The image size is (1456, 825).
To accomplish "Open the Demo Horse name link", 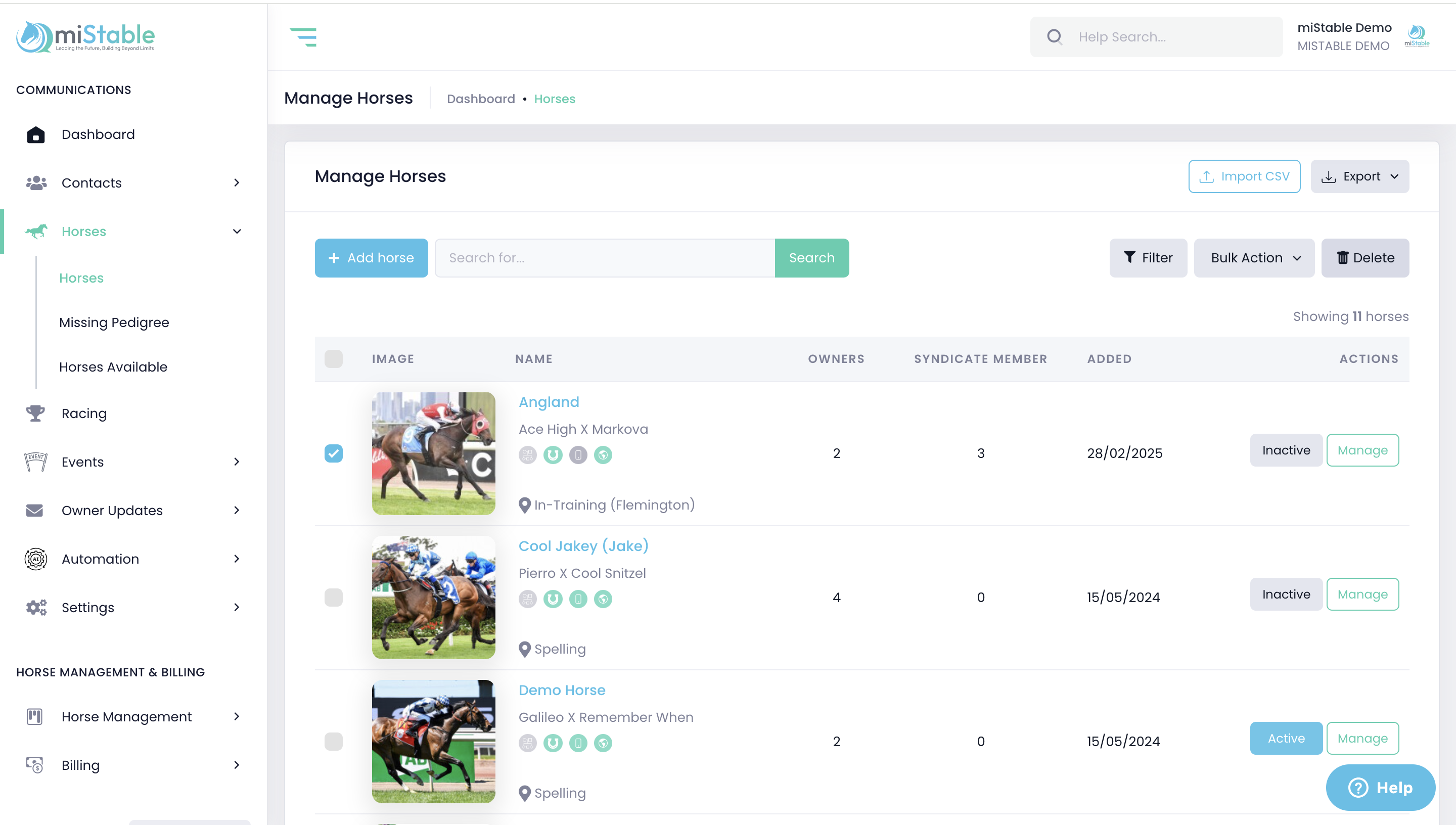I will point(562,690).
